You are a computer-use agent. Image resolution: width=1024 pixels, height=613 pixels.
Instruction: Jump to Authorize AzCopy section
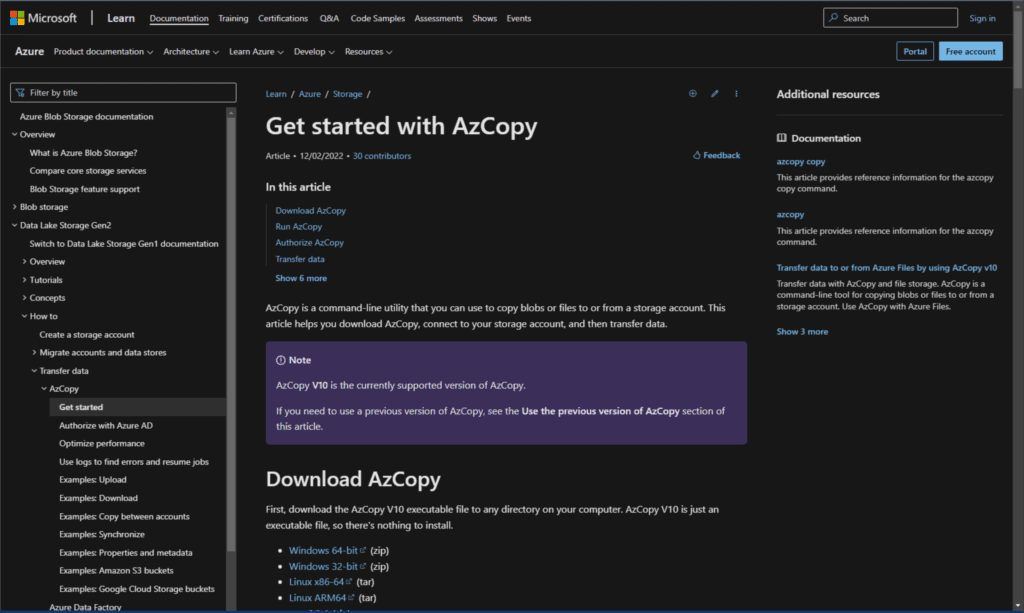click(310, 242)
